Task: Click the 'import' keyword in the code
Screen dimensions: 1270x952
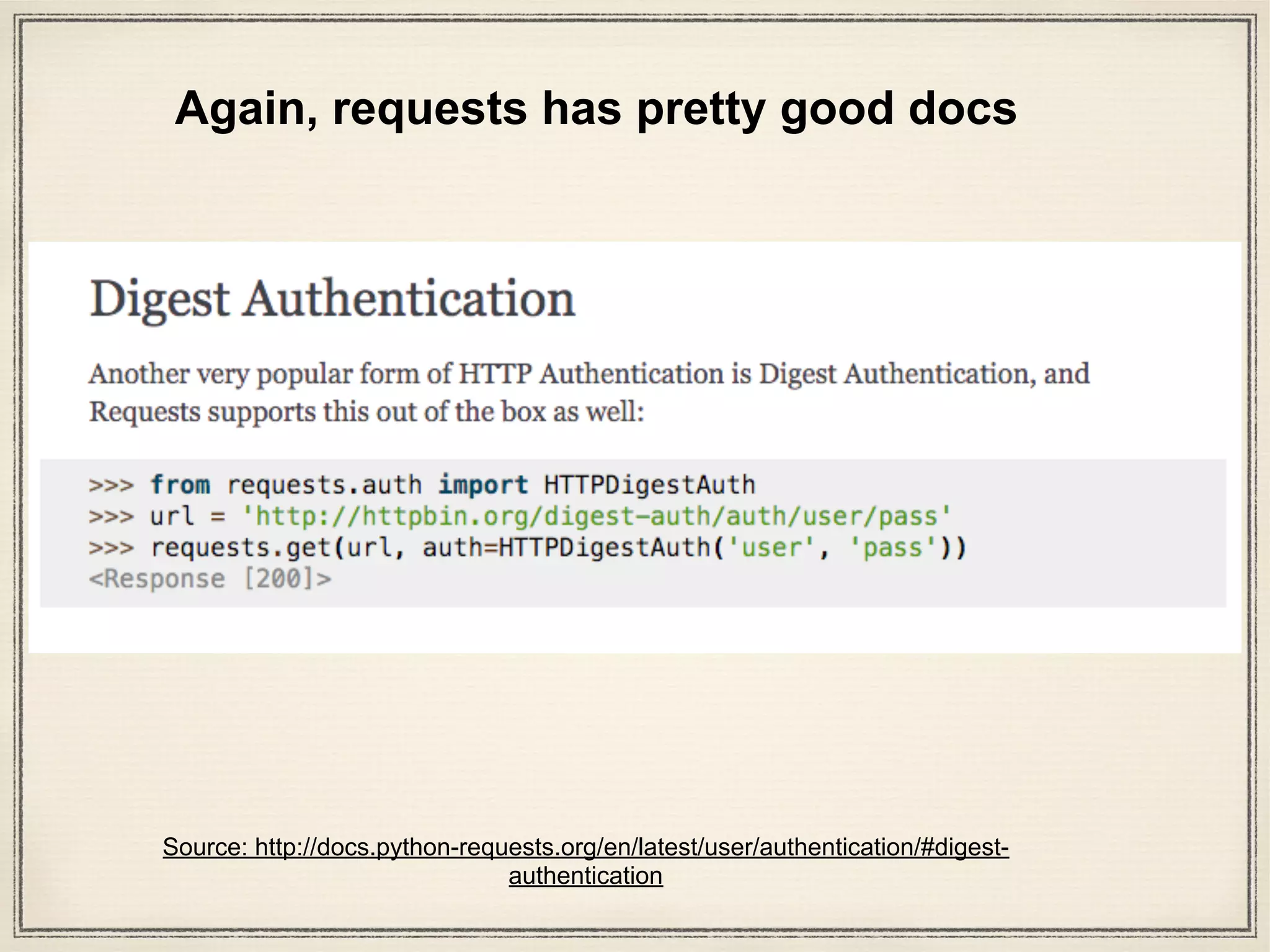Action: coord(483,485)
